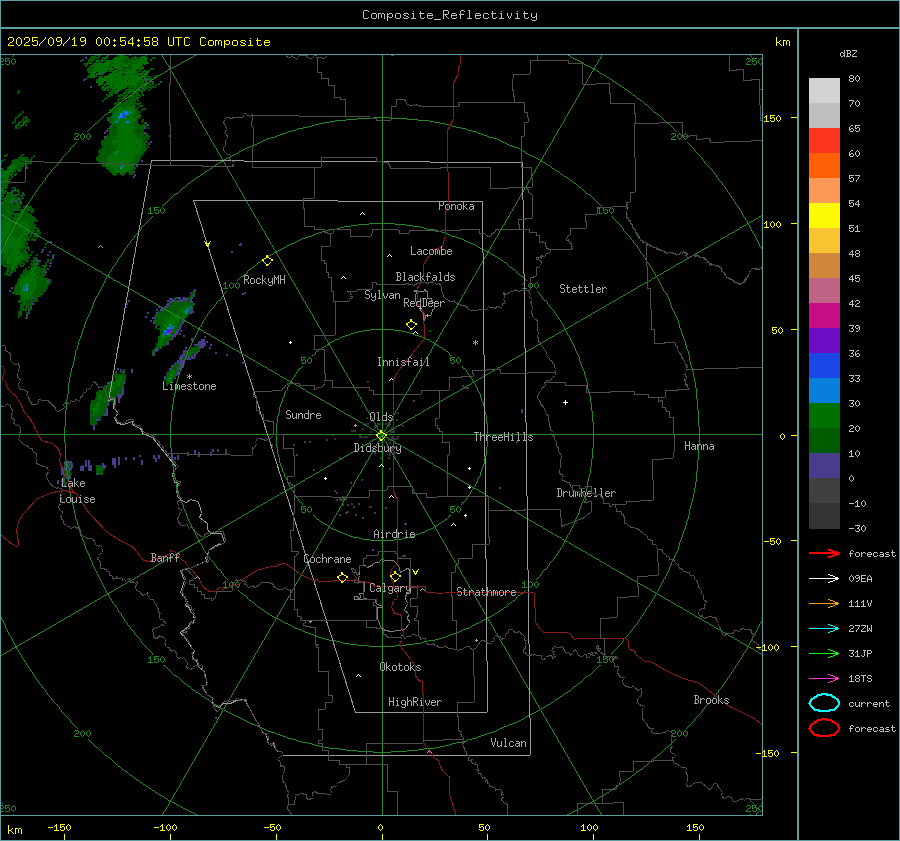900x841 pixels.
Task: Select the red forecast ellipse icon
Action: click(x=824, y=728)
